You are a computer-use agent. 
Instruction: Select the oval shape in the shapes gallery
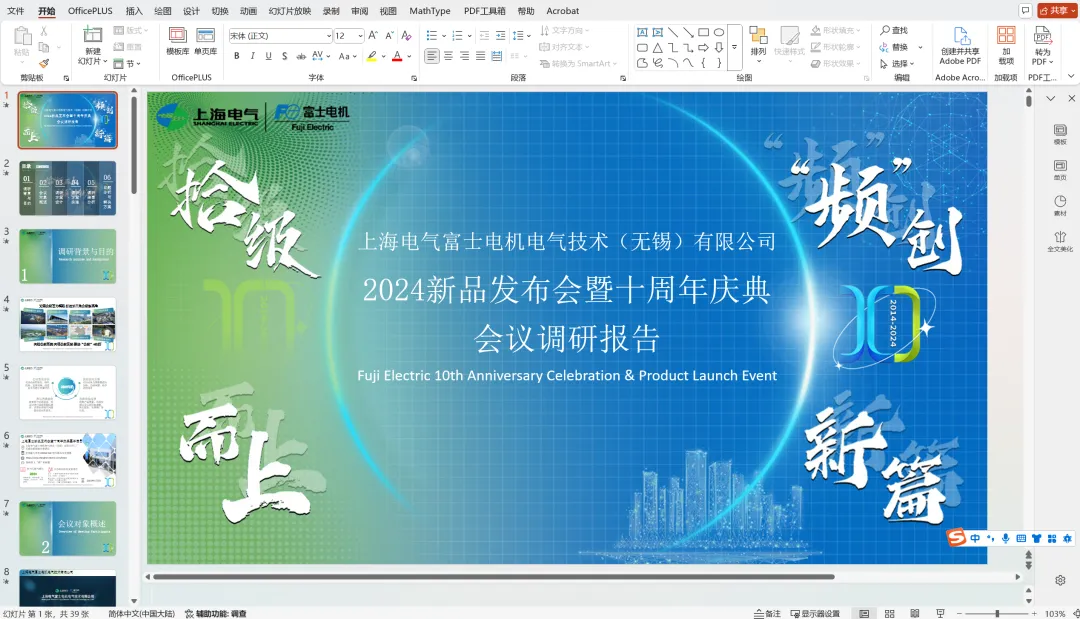pyautogui.click(x=718, y=32)
